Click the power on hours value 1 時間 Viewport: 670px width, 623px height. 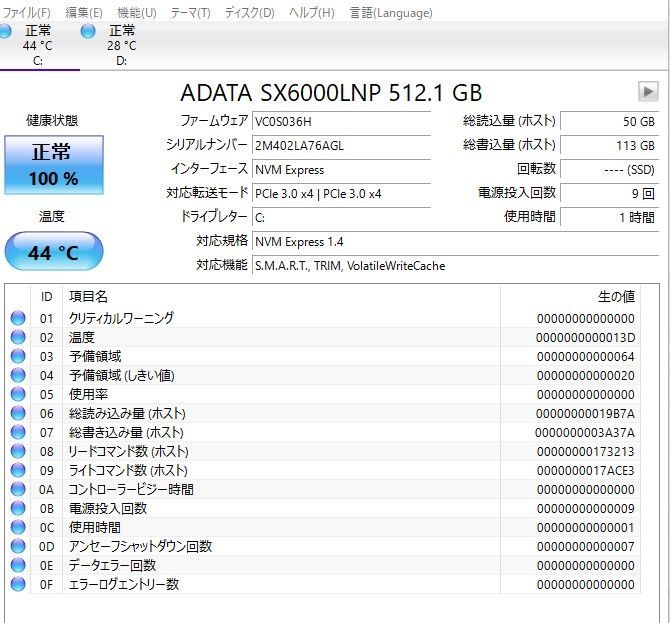609,217
